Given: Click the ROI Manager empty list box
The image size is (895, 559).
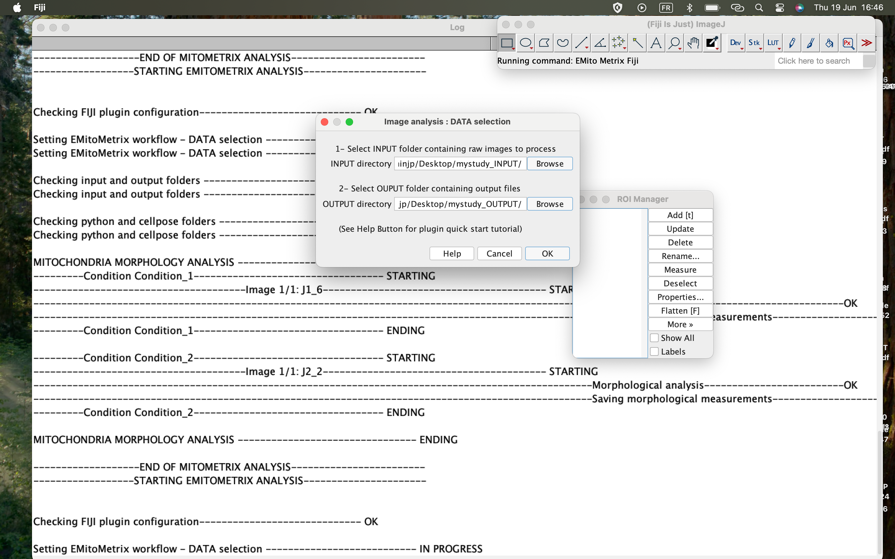Looking at the screenshot, I should pyautogui.click(x=610, y=283).
